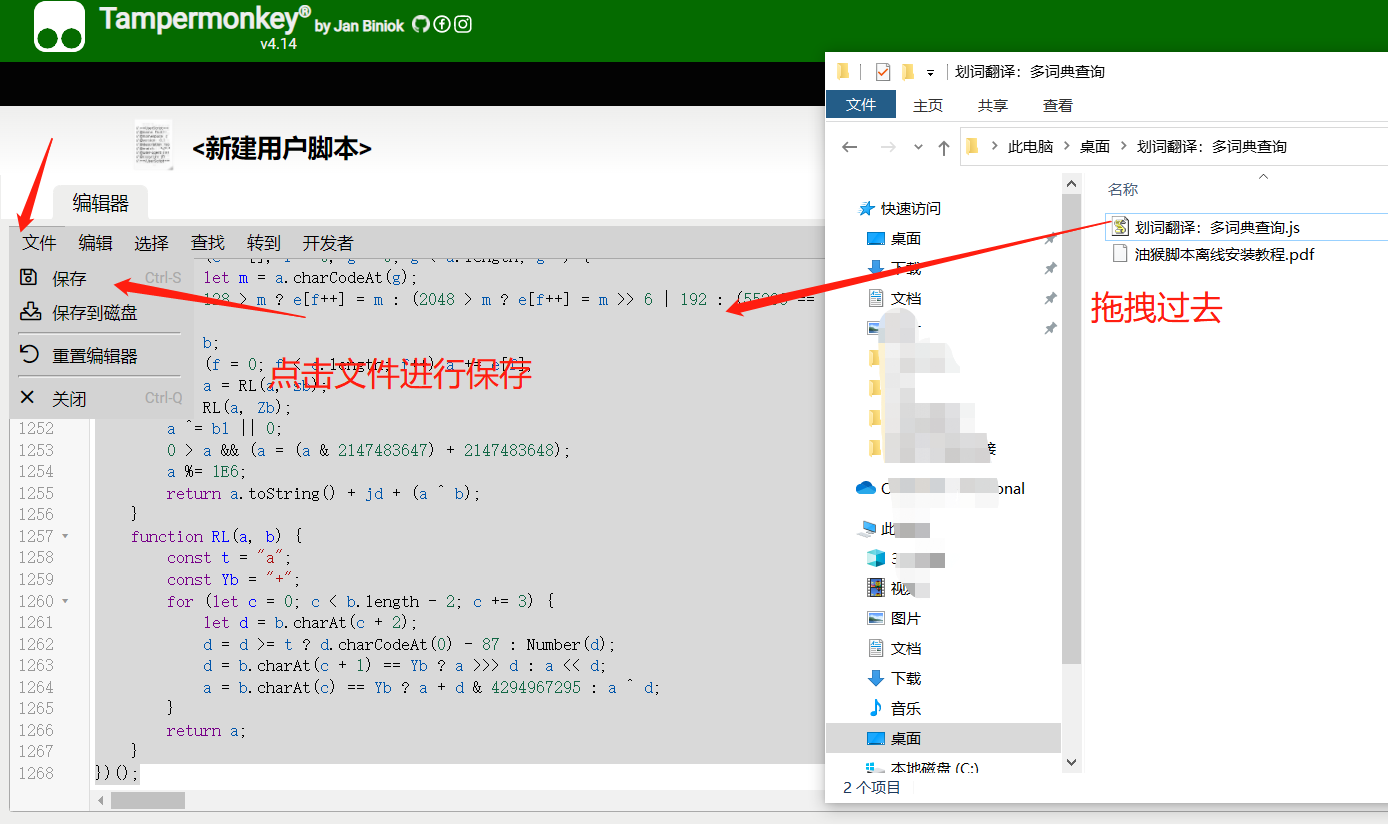The height and width of the screenshot is (826, 1388).
Task: Select file 油猴脚本离线安装教程.pdf
Action: tap(1224, 254)
